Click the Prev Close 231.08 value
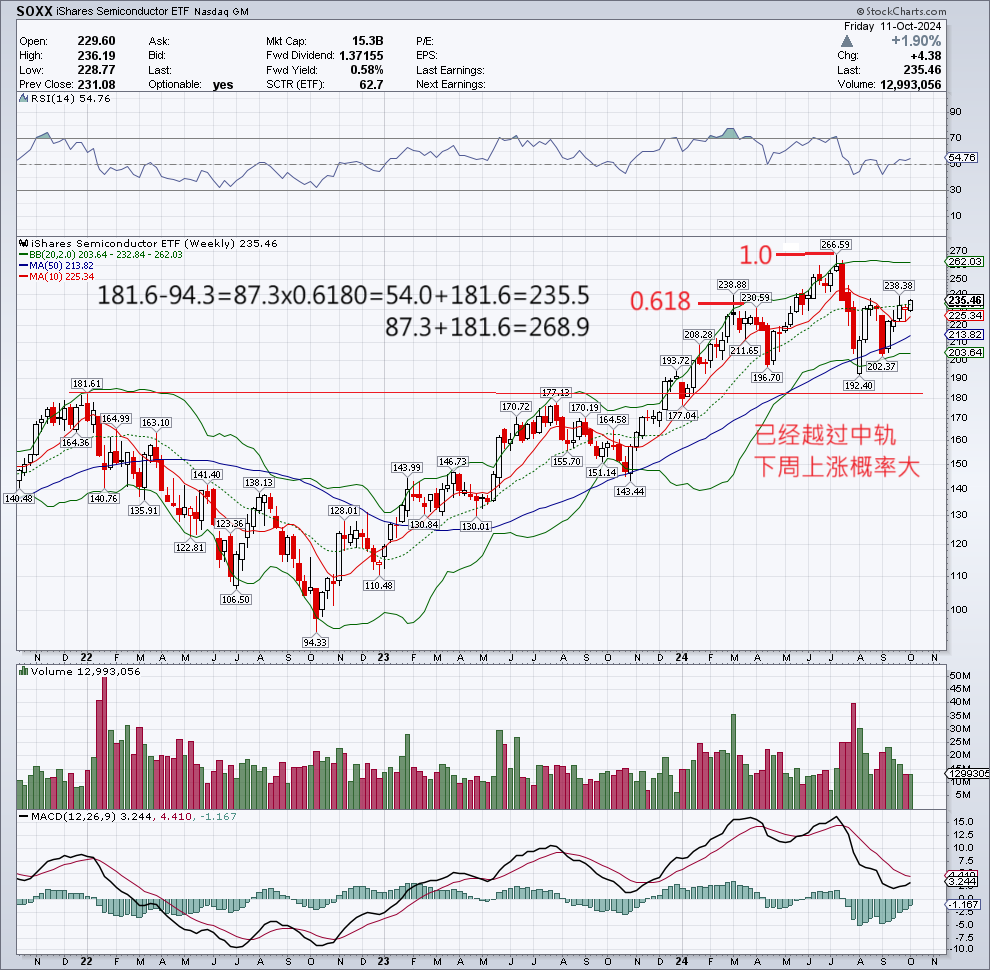 tap(96, 85)
